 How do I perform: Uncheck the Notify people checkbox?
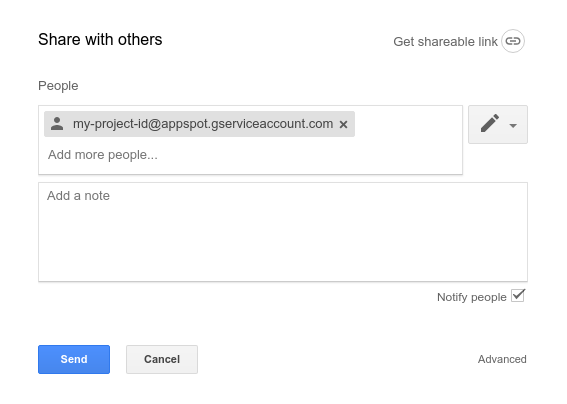[518, 295]
